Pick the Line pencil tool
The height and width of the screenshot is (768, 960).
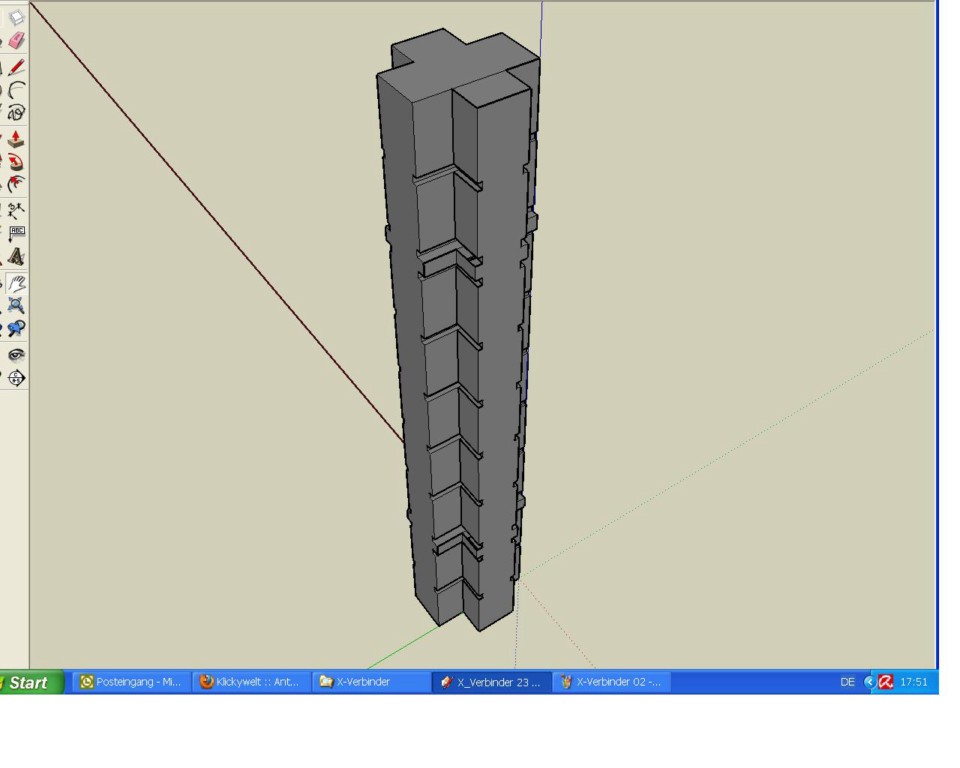[16, 68]
